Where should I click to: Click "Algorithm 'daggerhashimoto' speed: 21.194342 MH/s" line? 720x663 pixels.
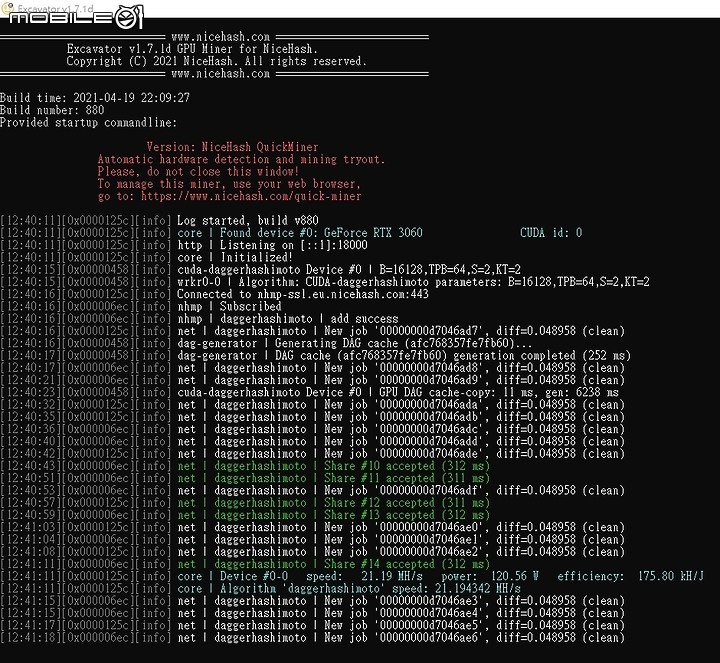(349, 589)
